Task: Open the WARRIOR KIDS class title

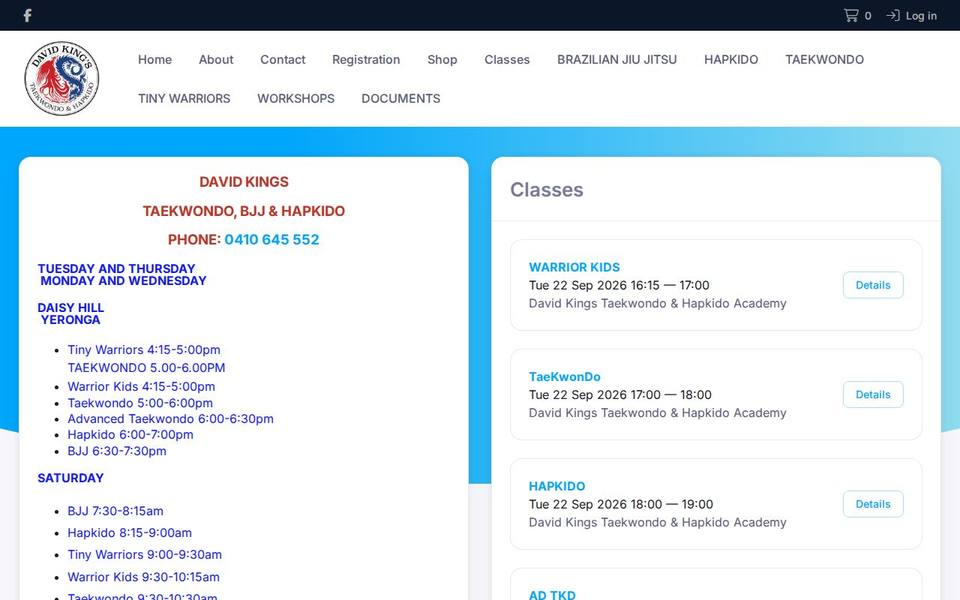Action: pyautogui.click(x=574, y=267)
